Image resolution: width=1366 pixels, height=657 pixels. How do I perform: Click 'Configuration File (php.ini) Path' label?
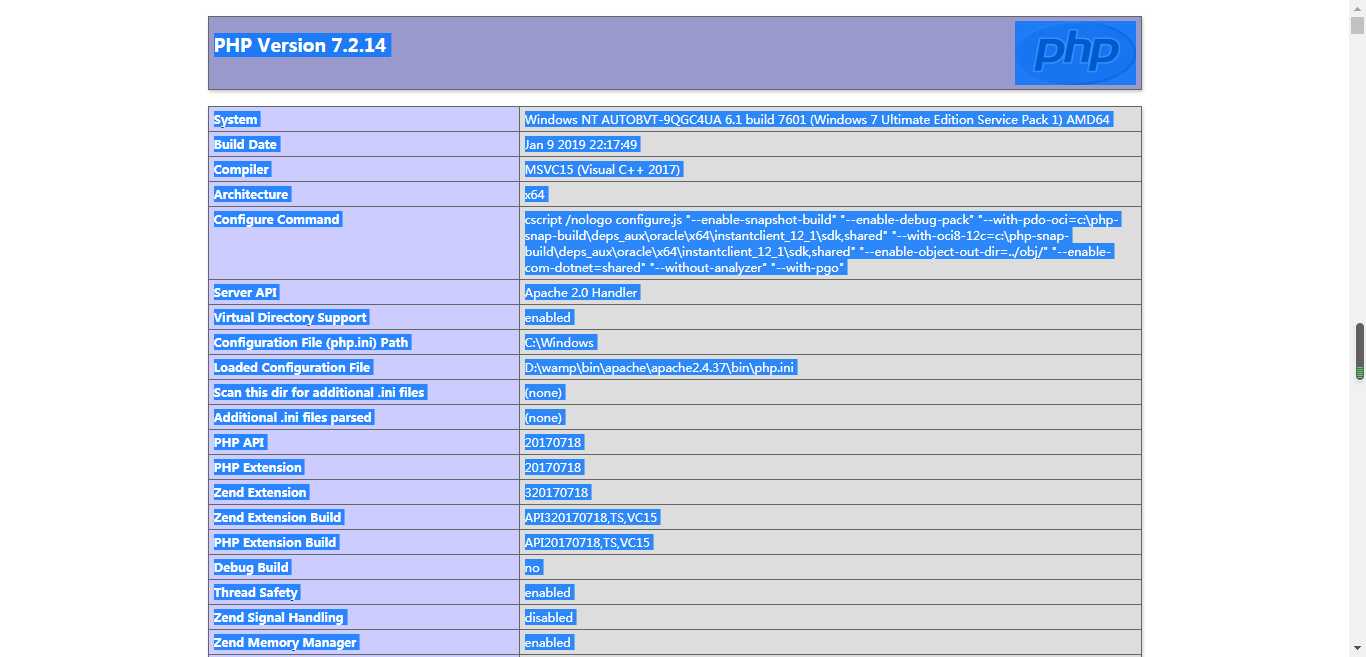[x=312, y=342]
